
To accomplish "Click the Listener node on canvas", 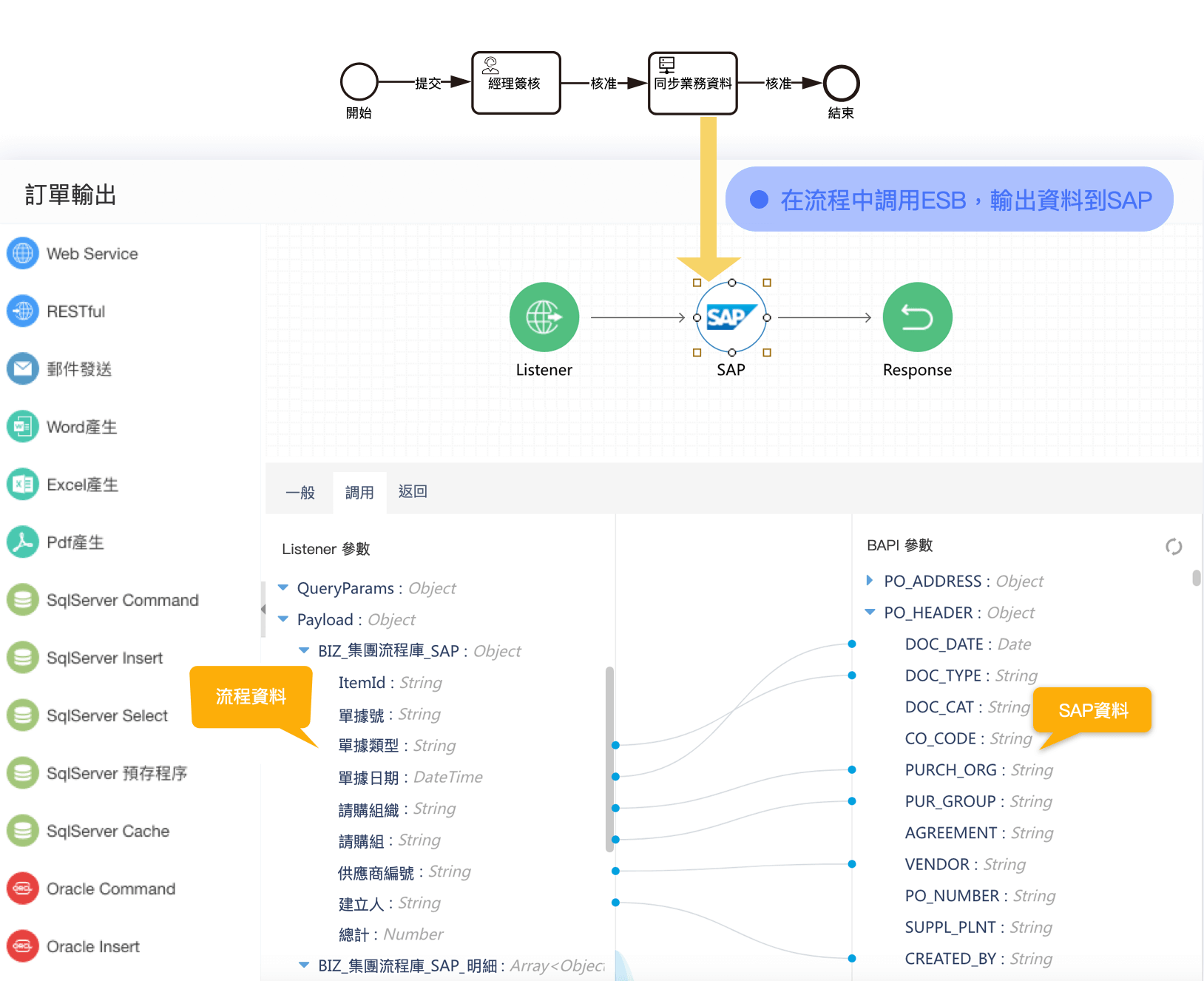I will [x=544, y=317].
